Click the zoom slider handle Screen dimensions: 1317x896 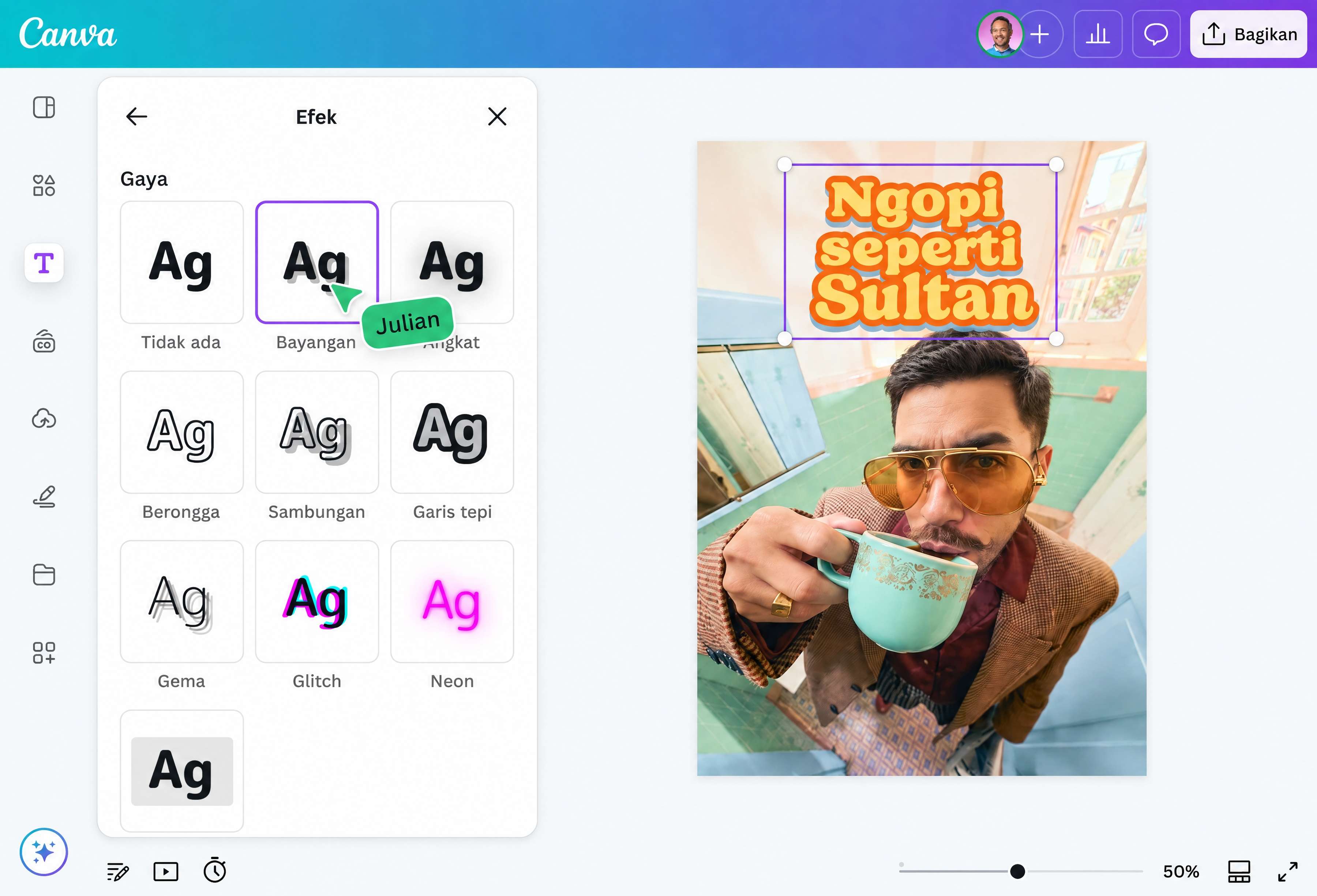tap(1017, 871)
